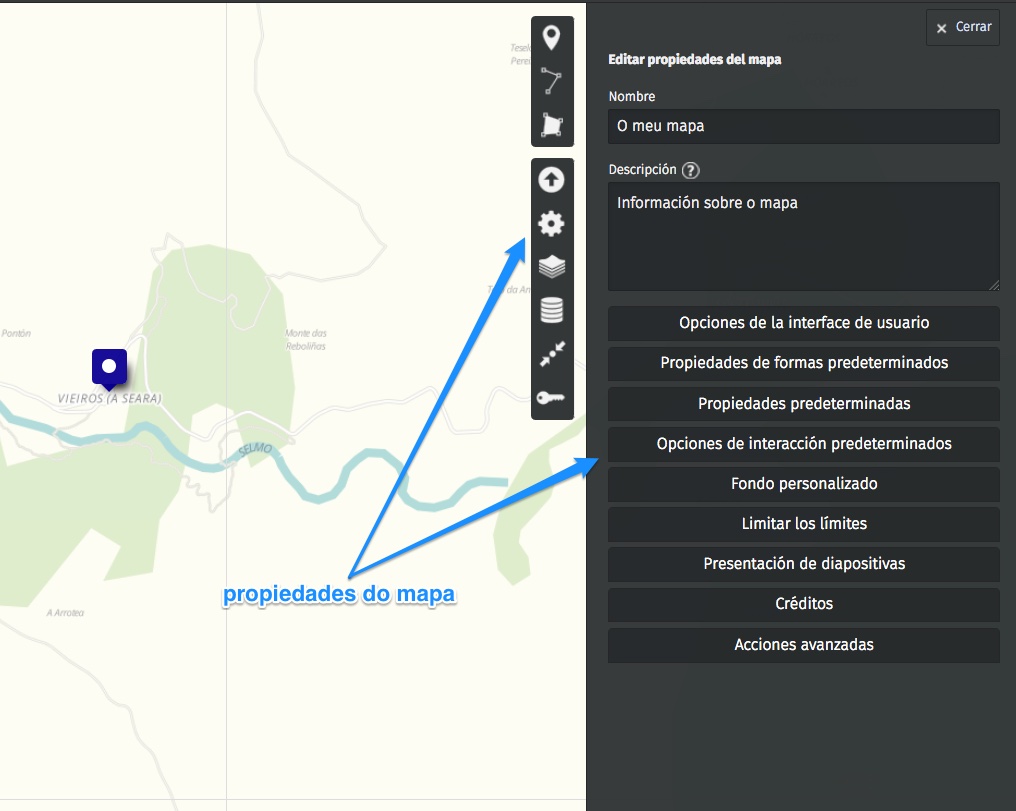Select the draw polyline tool
This screenshot has height=811, width=1016.
[551, 81]
